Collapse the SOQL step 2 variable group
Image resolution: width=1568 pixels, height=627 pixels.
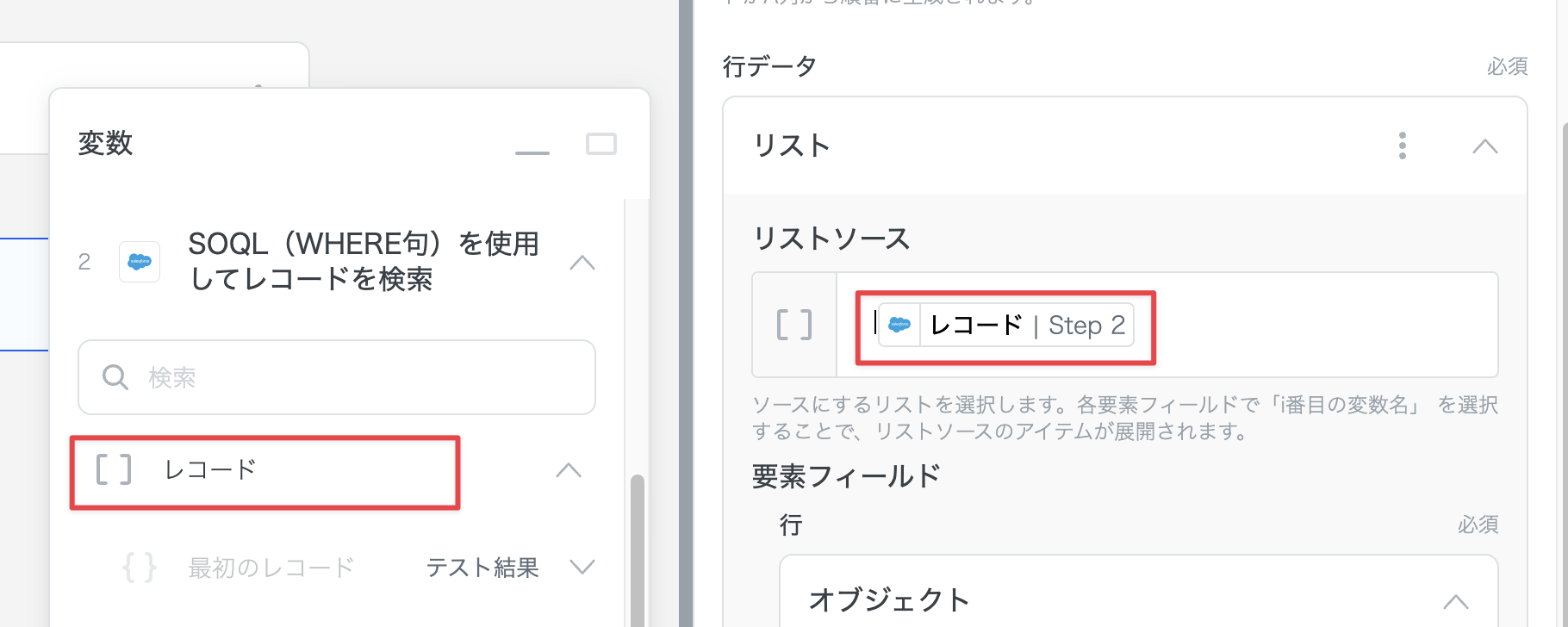pyautogui.click(x=582, y=263)
